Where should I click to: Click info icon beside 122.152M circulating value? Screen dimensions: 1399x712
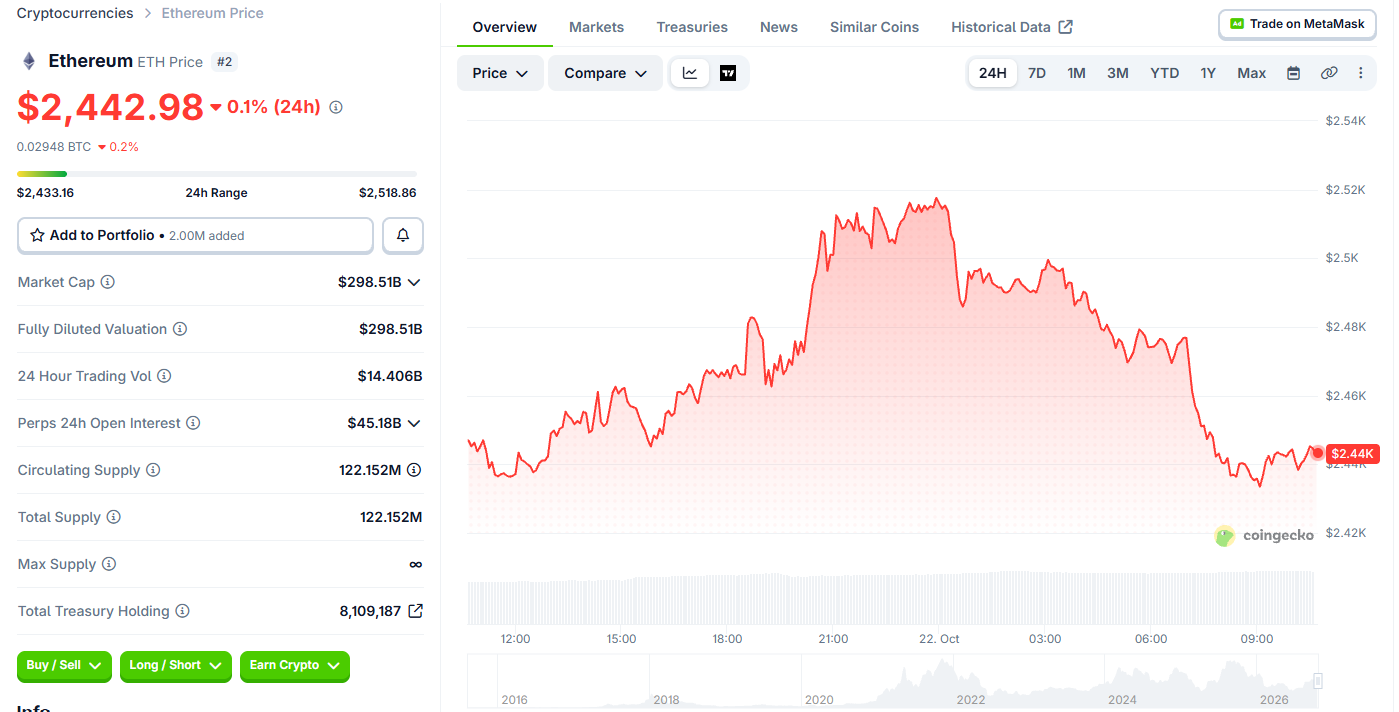click(x=414, y=470)
